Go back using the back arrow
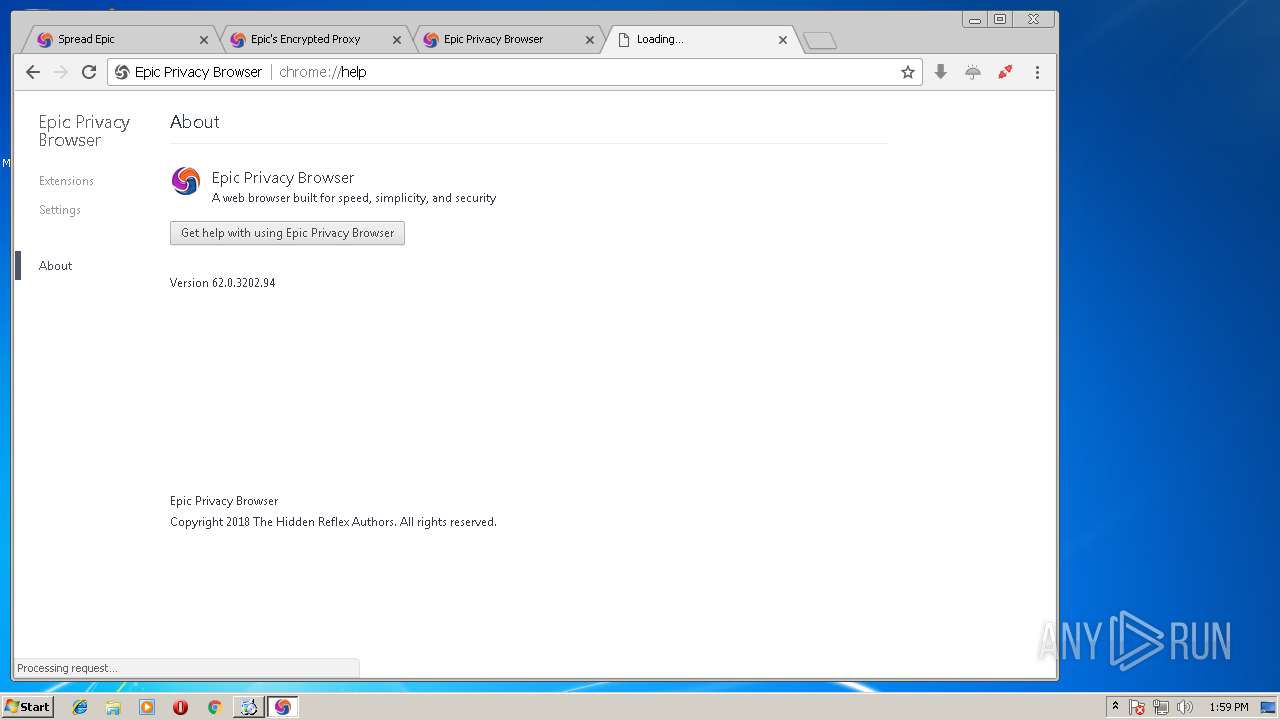The width and height of the screenshot is (1280, 720). click(33, 72)
